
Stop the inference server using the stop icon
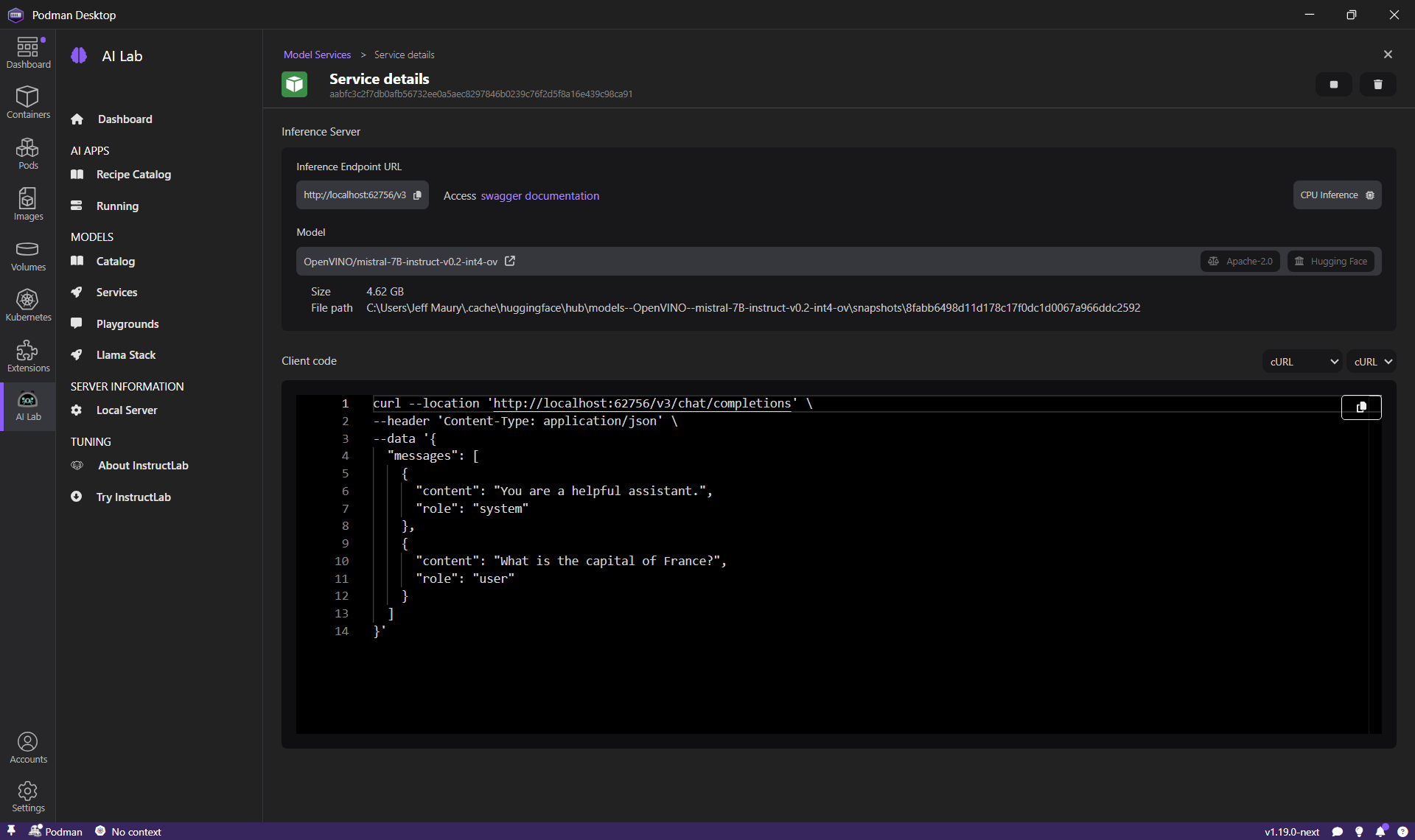tap(1334, 84)
